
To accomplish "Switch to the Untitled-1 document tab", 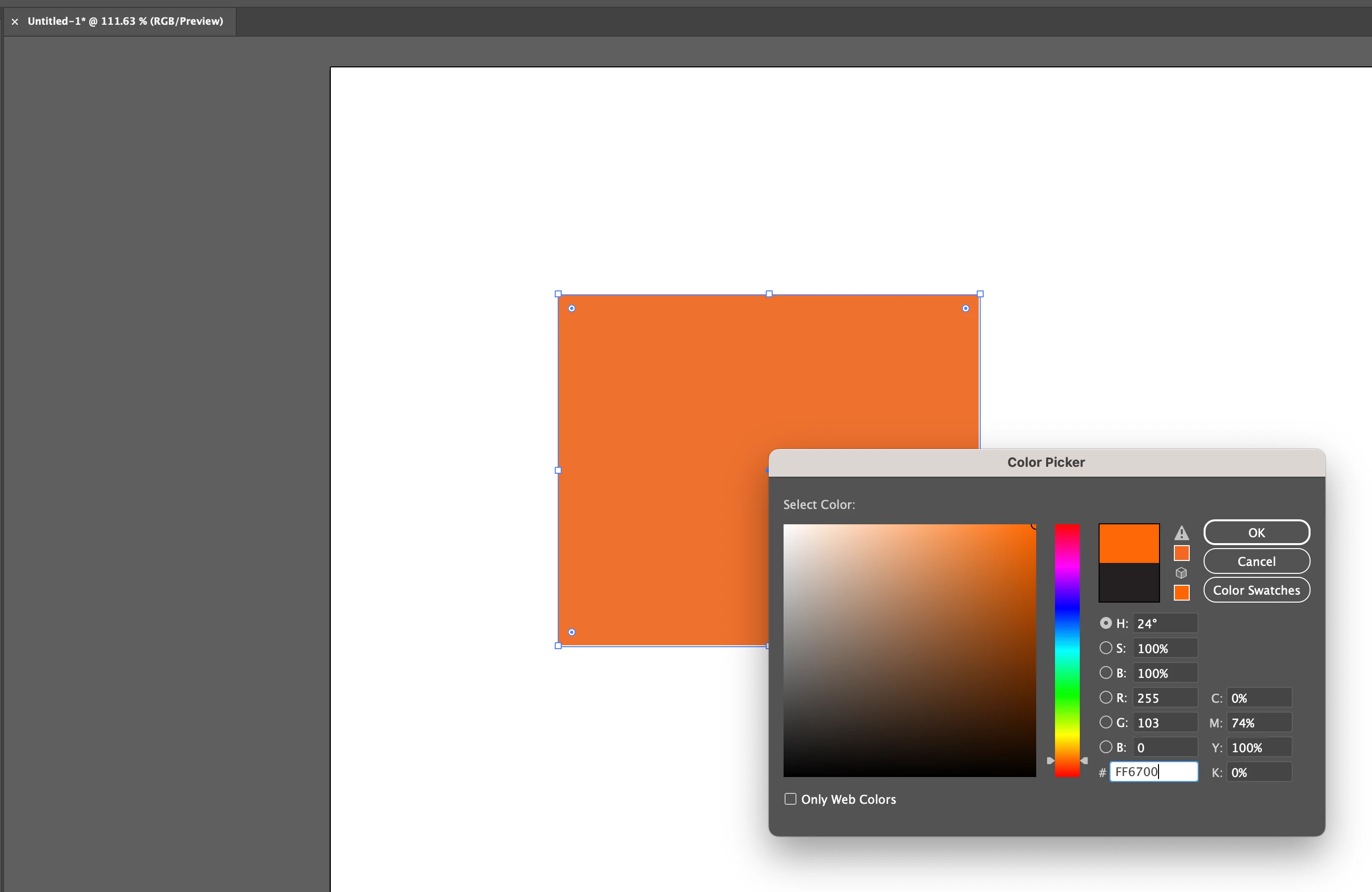I will (x=125, y=21).
